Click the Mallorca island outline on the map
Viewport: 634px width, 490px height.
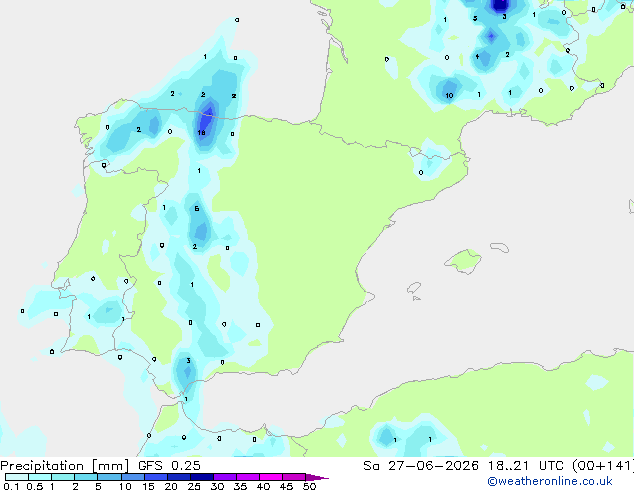pyautogui.click(x=463, y=261)
